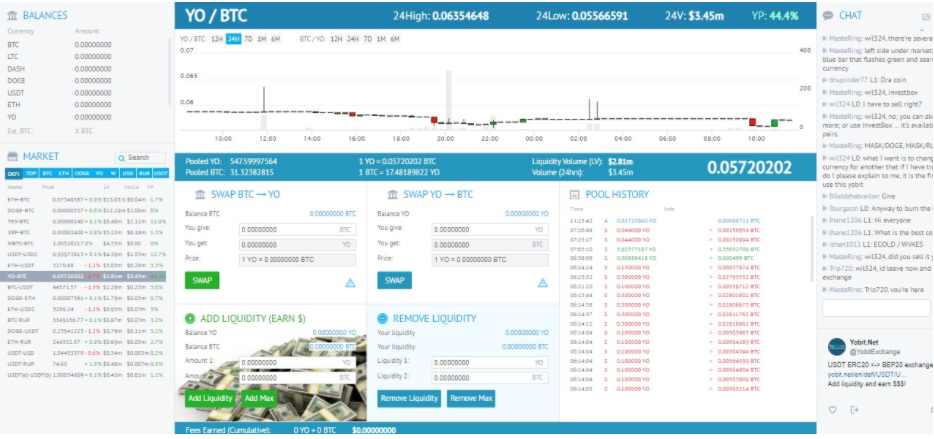Viewport: 934px width, 439px height.
Task: Like the Yobit.Net tweet with the heart icon
Action: (x=833, y=409)
